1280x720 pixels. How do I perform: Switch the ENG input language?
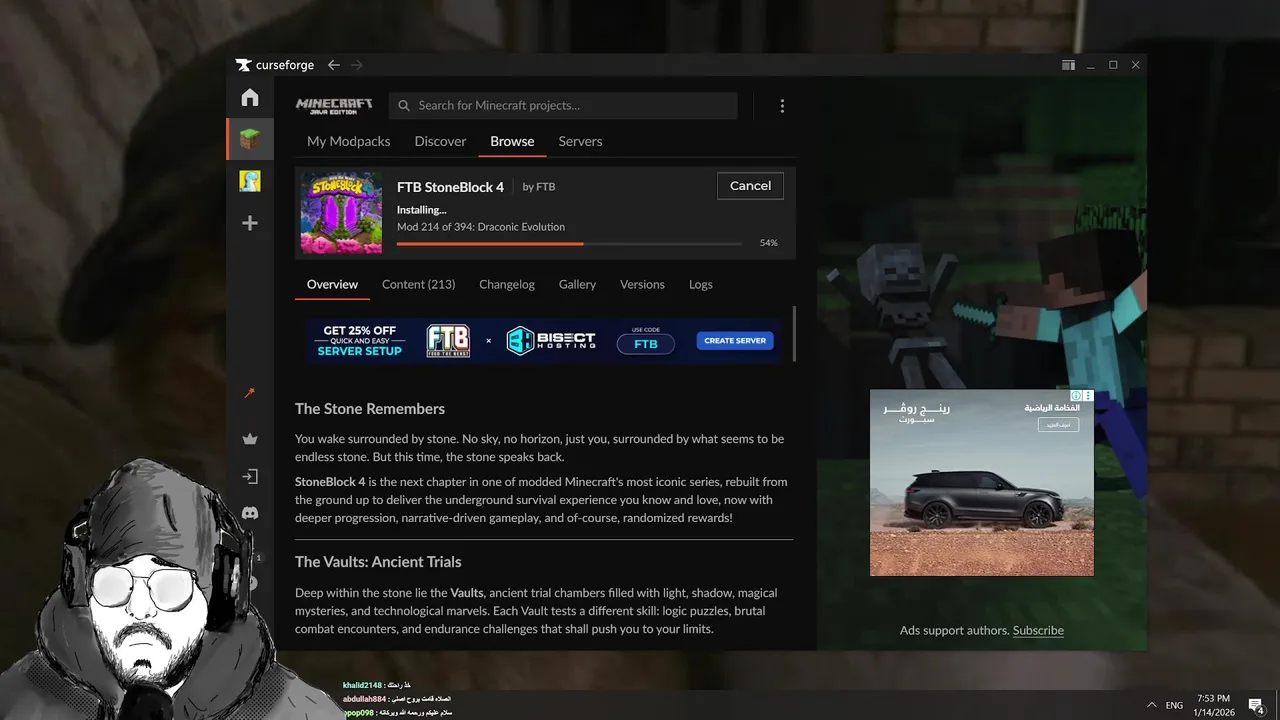point(1174,705)
